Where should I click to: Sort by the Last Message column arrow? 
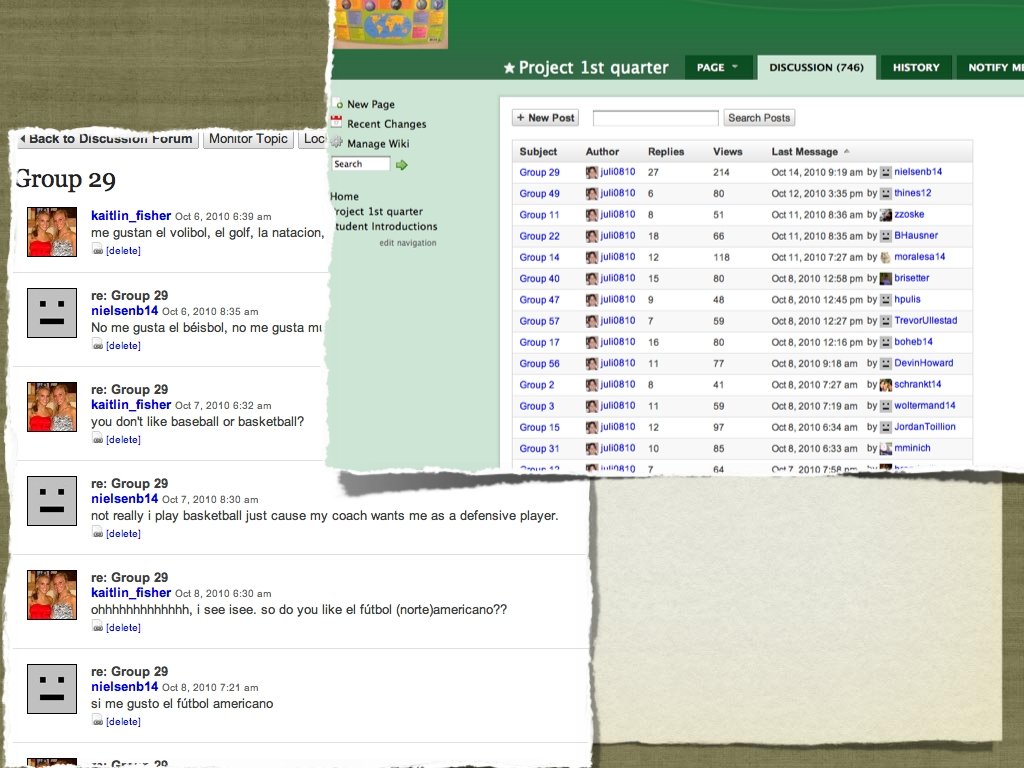tap(846, 152)
